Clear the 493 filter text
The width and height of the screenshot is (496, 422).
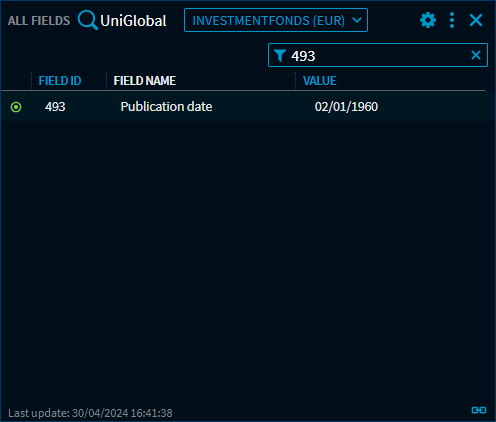[476, 55]
